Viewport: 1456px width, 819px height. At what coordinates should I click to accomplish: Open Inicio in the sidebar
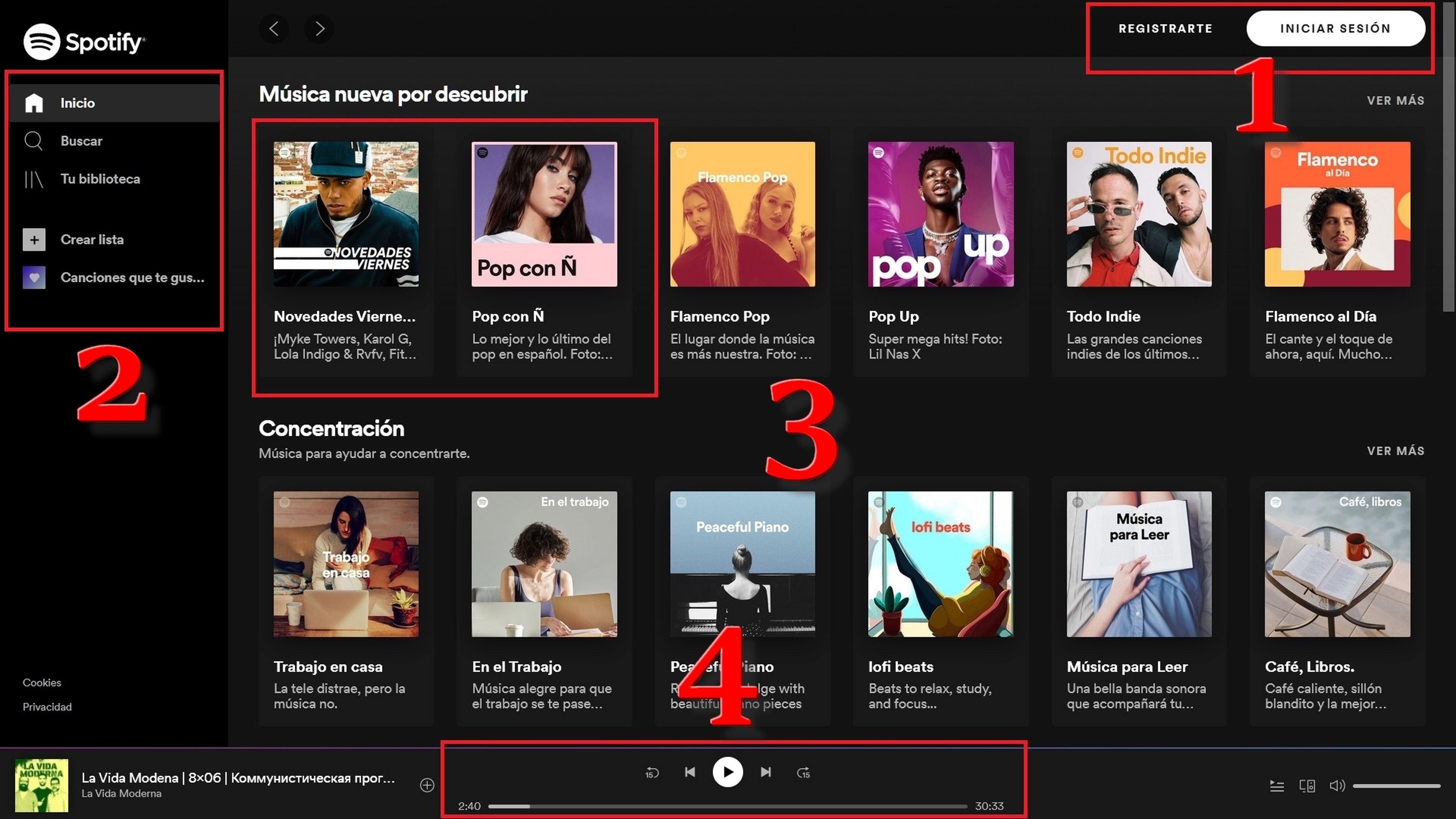pyautogui.click(x=114, y=103)
